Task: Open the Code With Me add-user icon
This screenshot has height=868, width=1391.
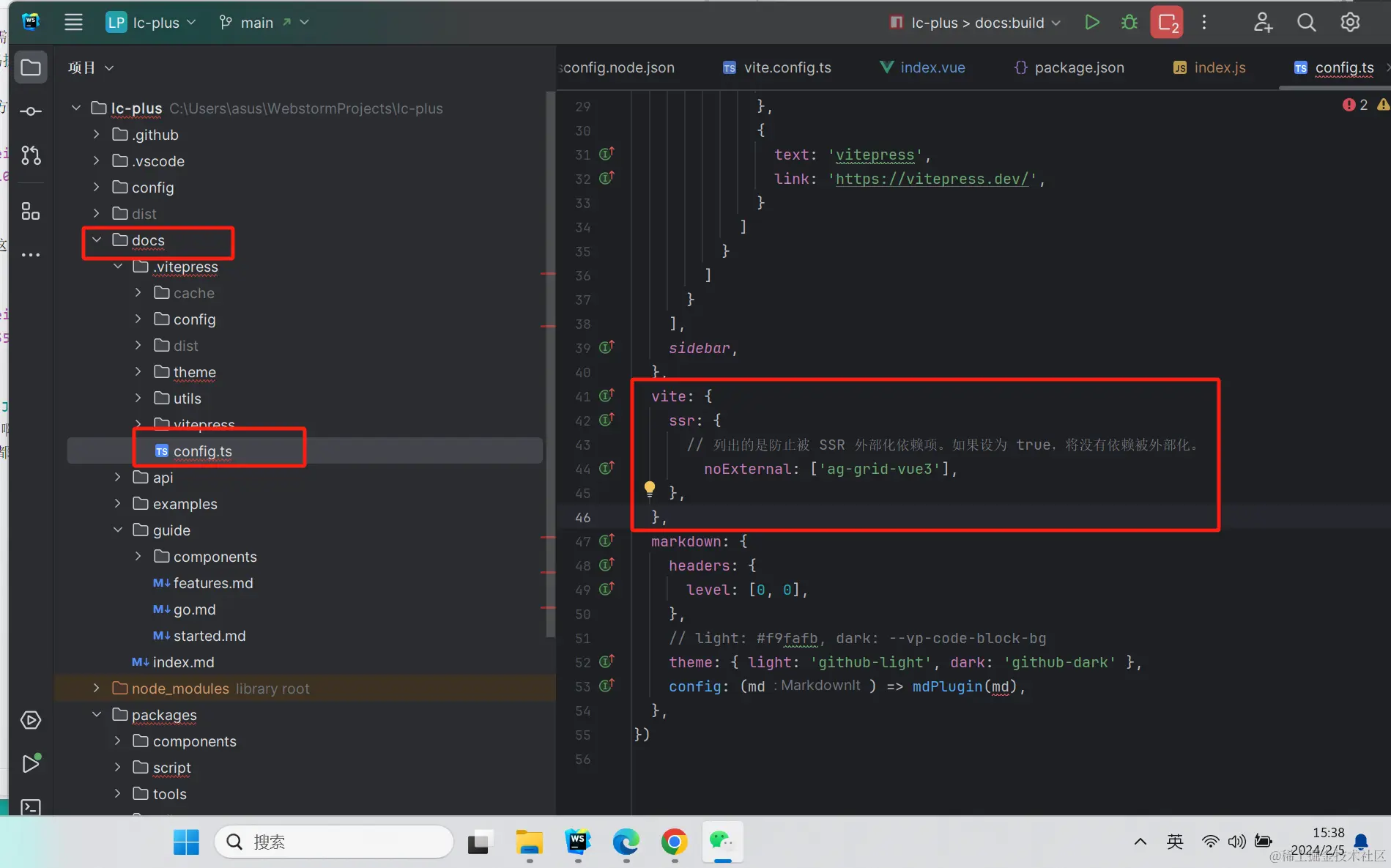Action: [x=1263, y=22]
